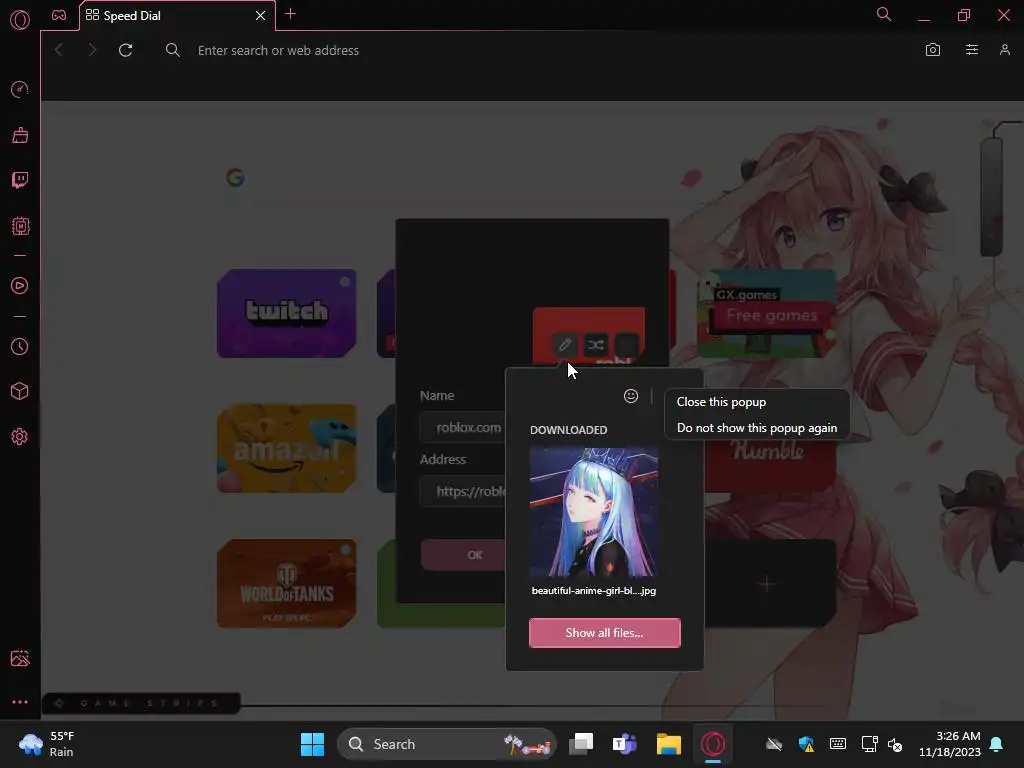Image resolution: width=1024 pixels, height=768 pixels.
Task: Open the World of Tanks tile
Action: (x=287, y=583)
